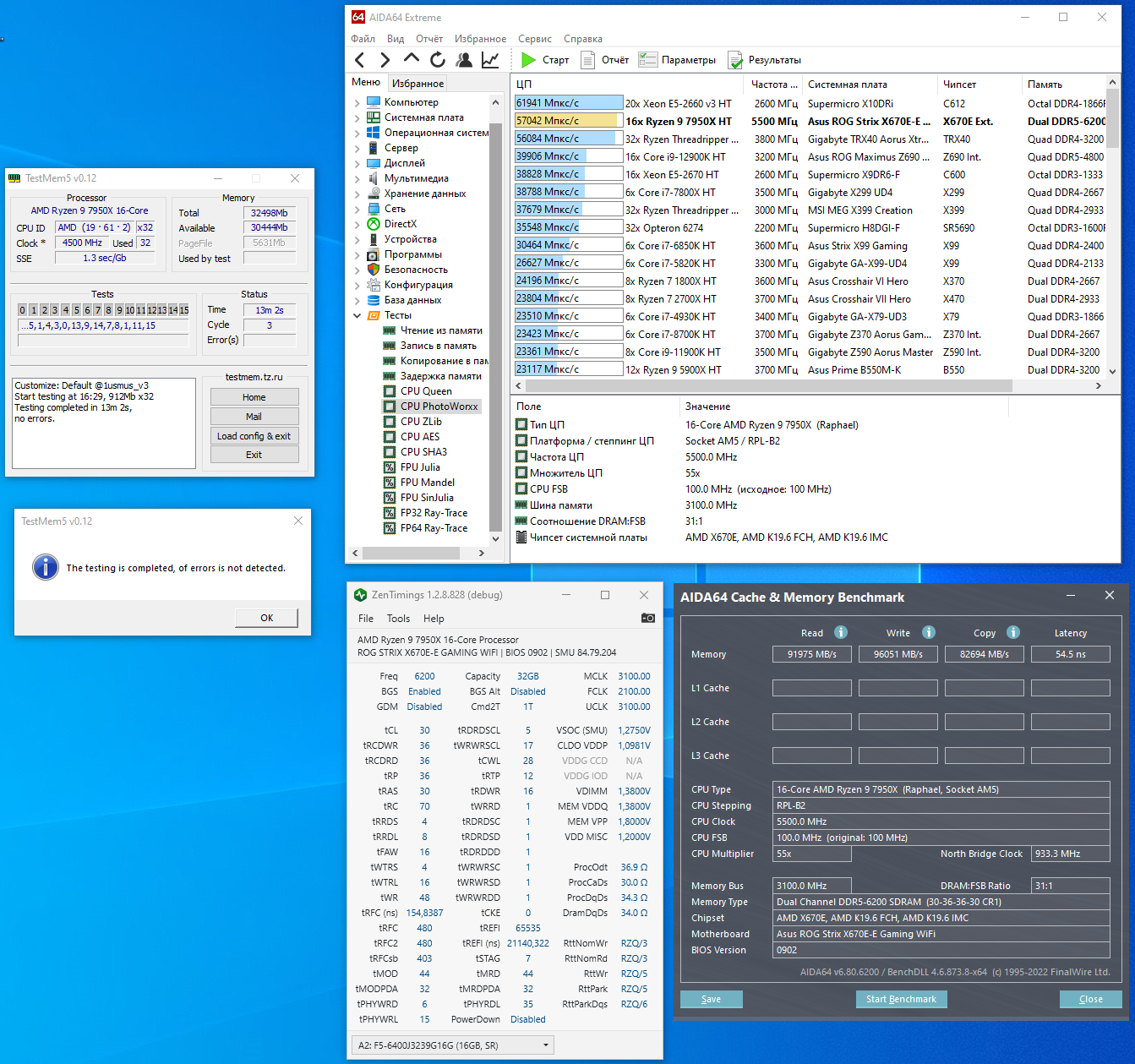Open the ZenTimings DIMM slot dropdown

452,1045
